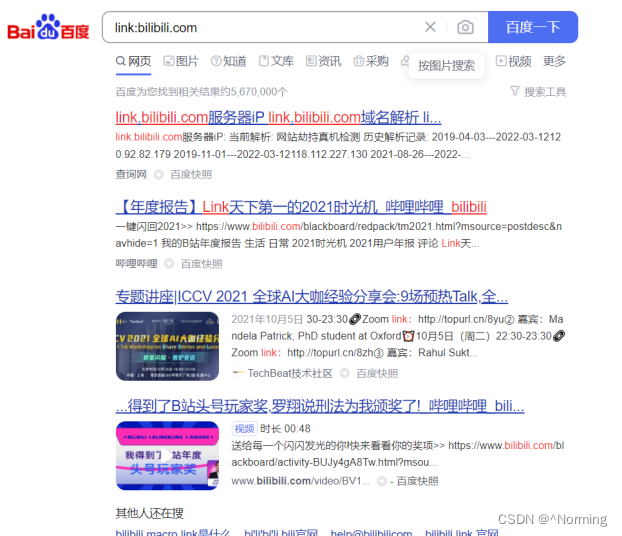The width and height of the screenshot is (622, 536).
Task: Click shield icon next to 哔哩哔哩 source
Action: [169, 263]
